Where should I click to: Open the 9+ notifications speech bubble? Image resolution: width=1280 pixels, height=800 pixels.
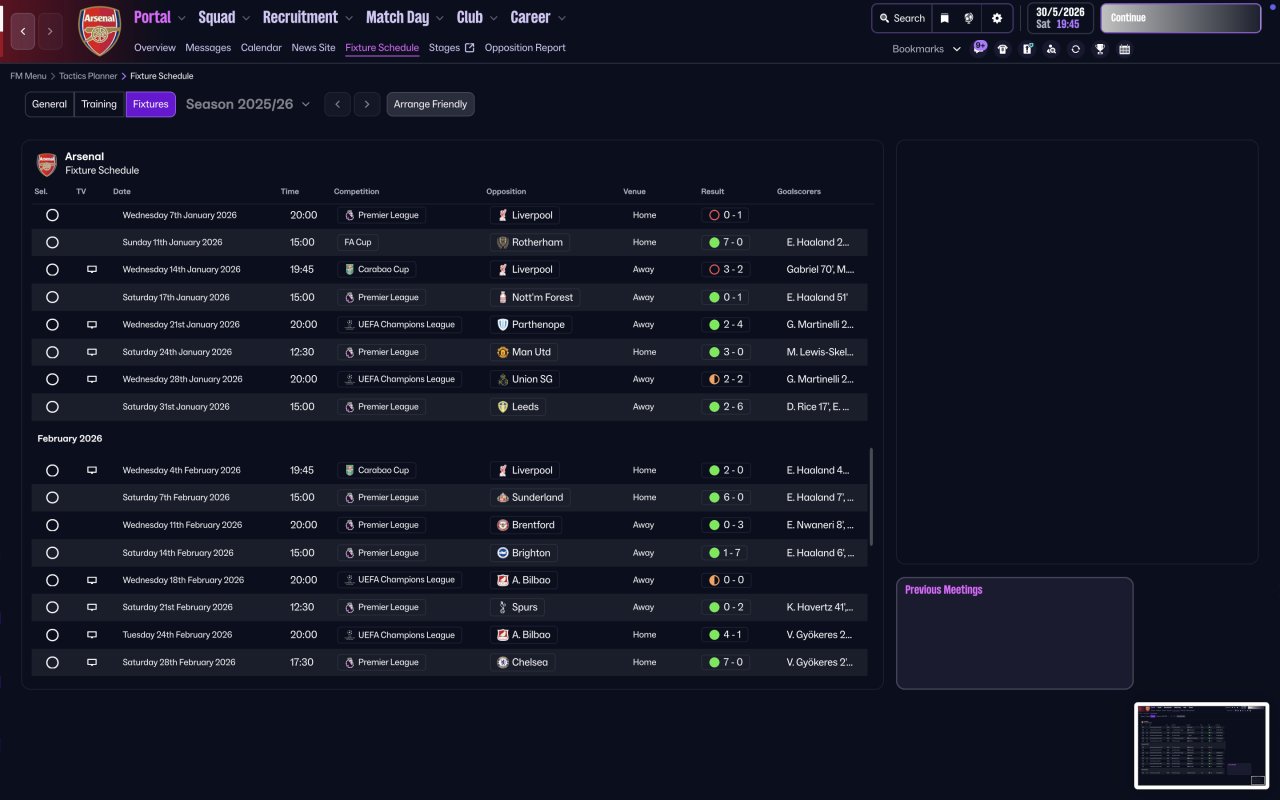coord(979,47)
